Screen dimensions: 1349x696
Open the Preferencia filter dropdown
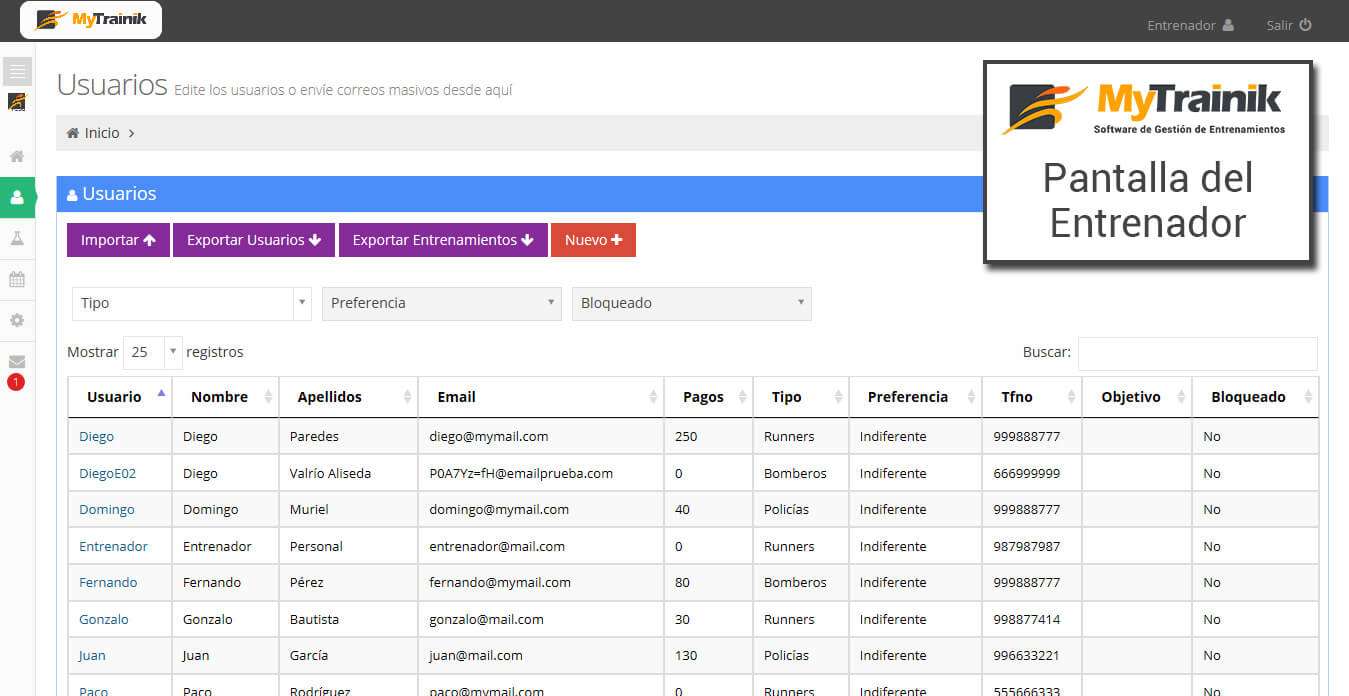pyautogui.click(x=442, y=303)
